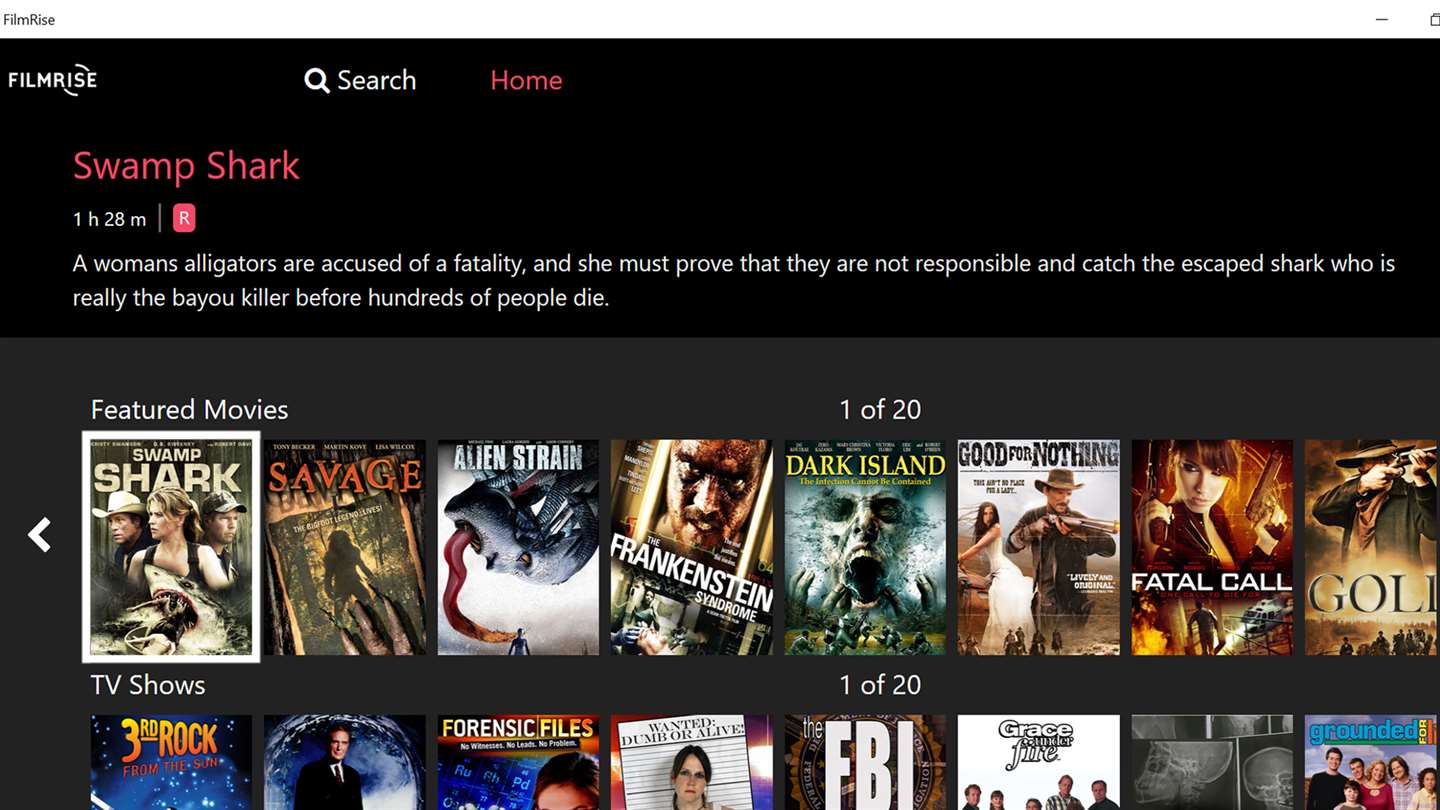
Task: Open the Grace Under Fire show
Action: point(1039,762)
